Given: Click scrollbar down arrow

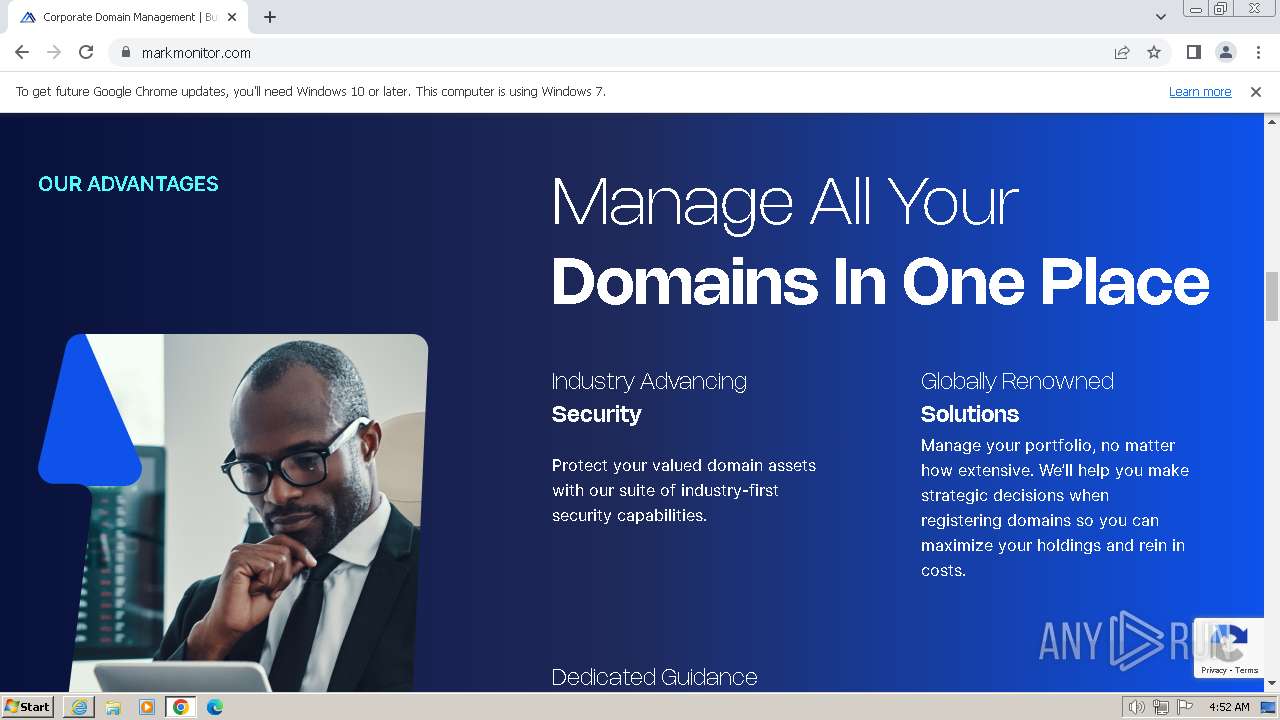Looking at the screenshot, I should tap(1272, 685).
